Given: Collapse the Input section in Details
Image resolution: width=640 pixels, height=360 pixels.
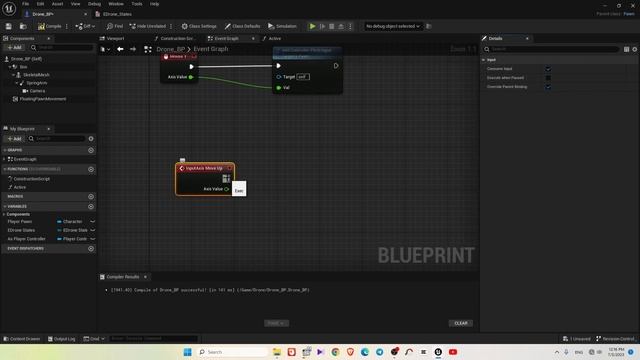Looking at the screenshot, I should pyautogui.click(x=484, y=60).
